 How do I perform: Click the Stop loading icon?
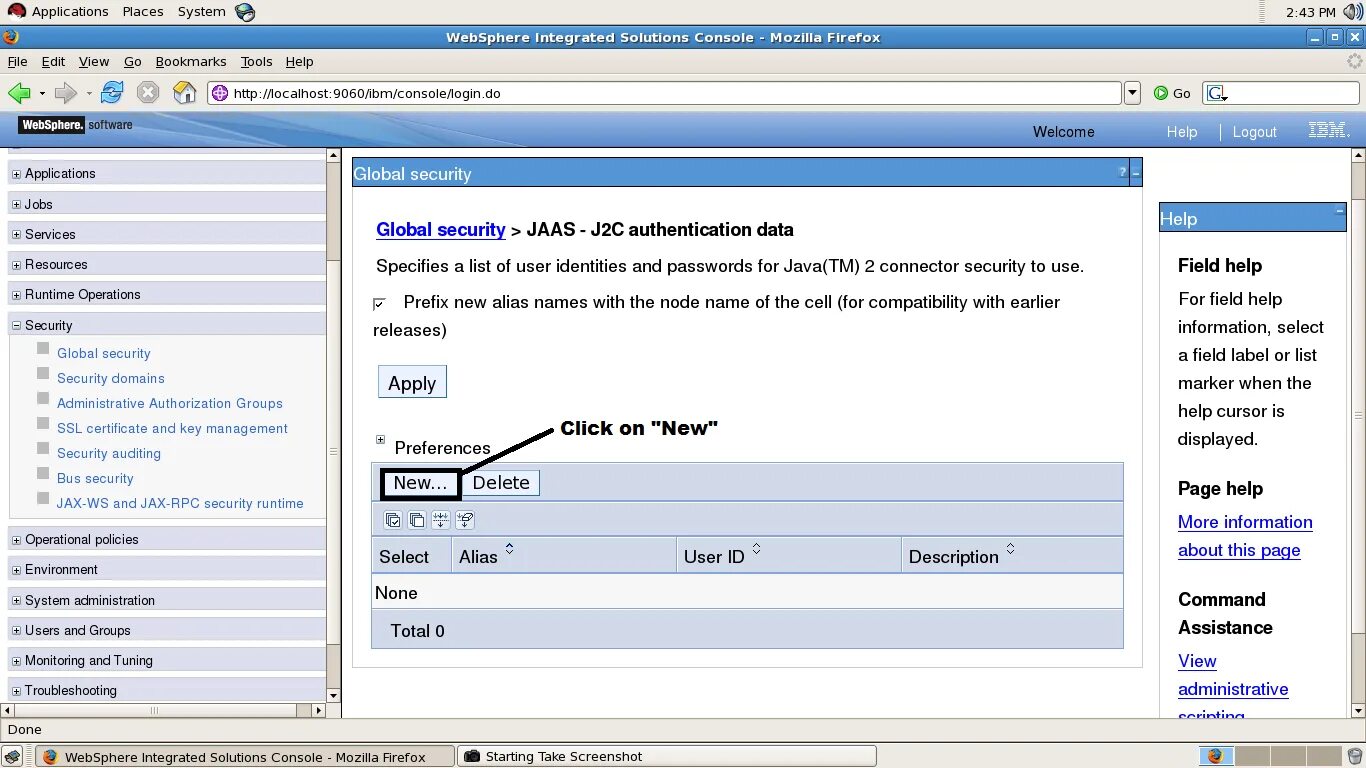[x=148, y=93]
